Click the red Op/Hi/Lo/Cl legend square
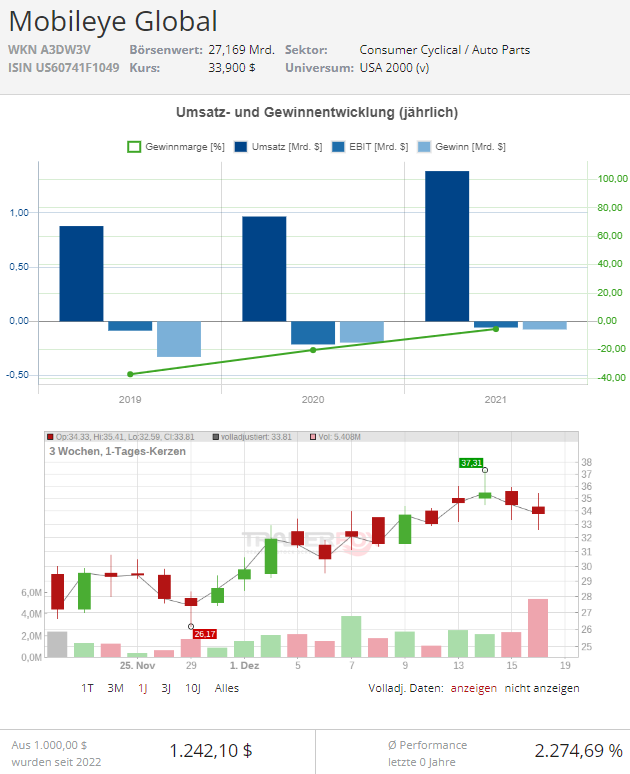Screen dimensions: 630x774 click(x=50, y=437)
